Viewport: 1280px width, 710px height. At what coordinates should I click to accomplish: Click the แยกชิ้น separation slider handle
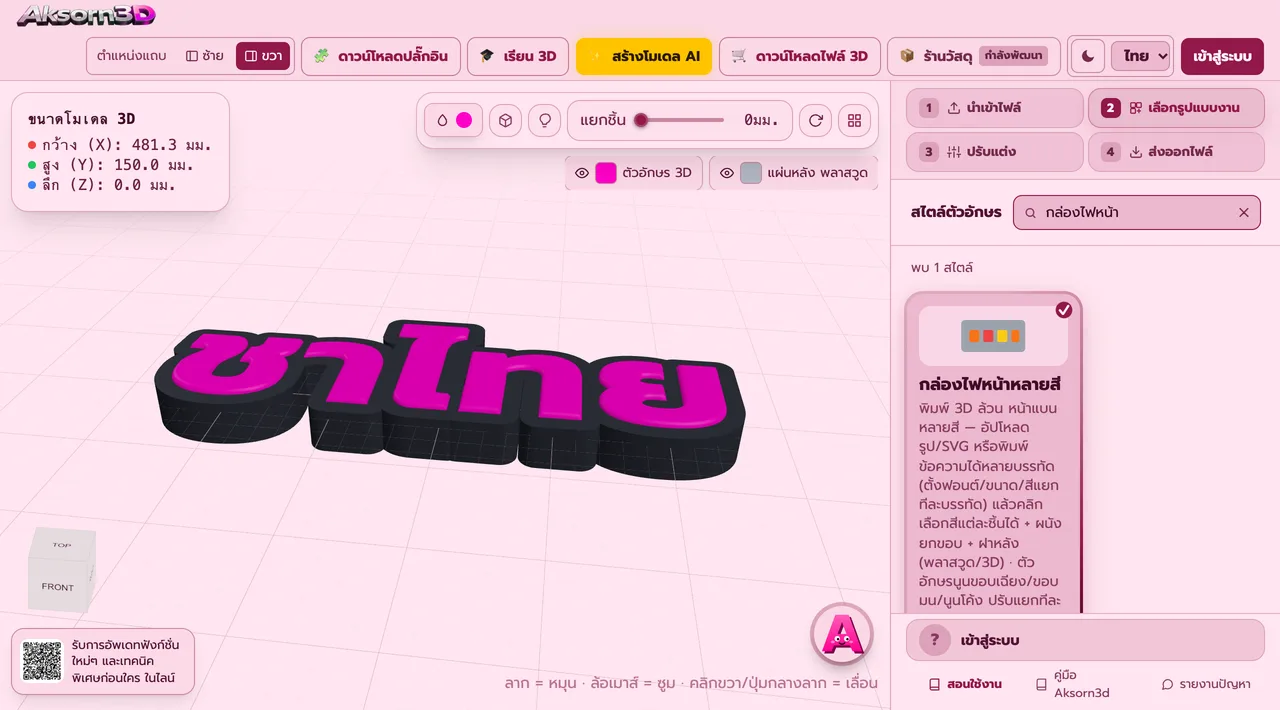[641, 120]
